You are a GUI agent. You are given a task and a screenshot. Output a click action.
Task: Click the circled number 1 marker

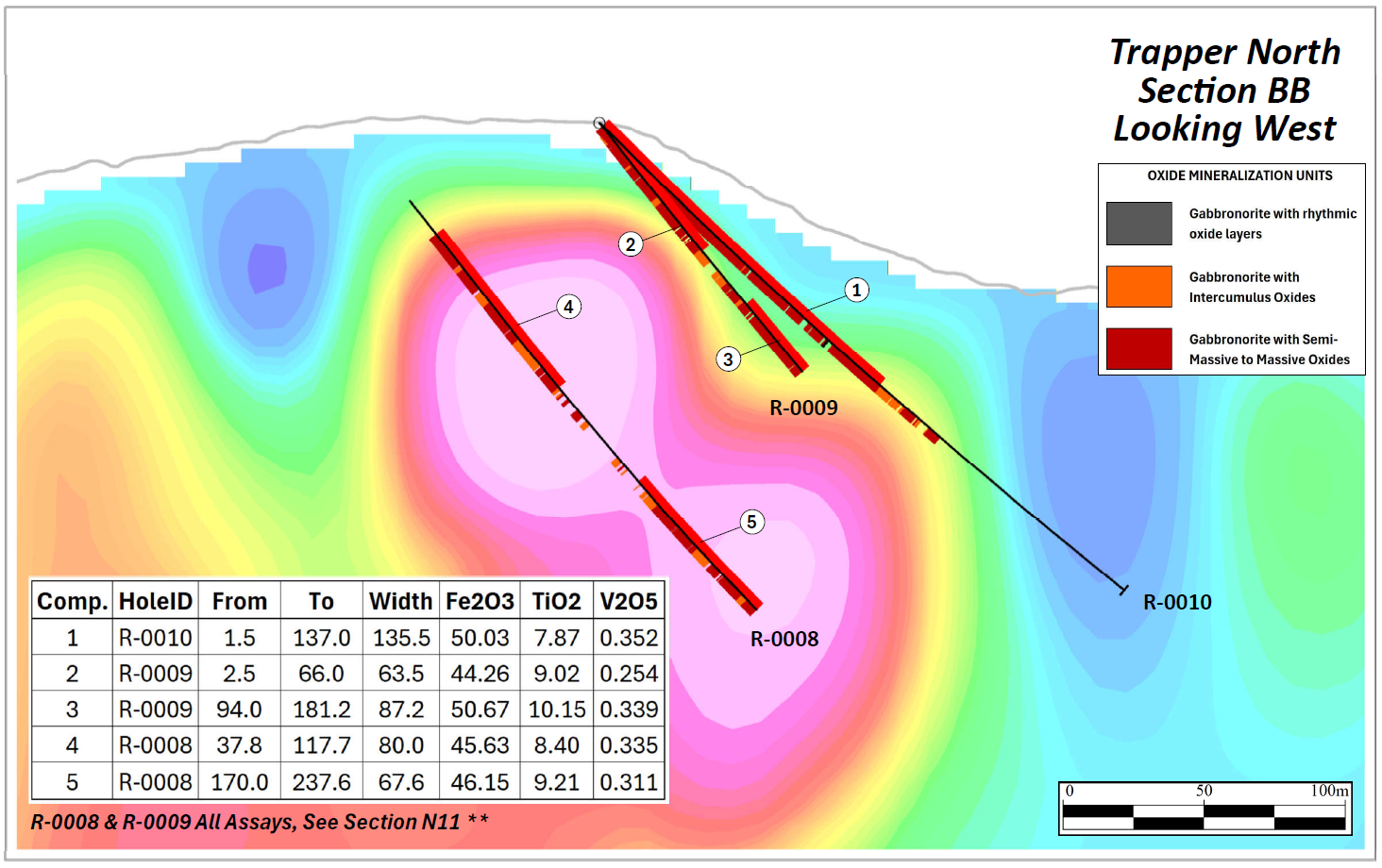[x=856, y=290]
